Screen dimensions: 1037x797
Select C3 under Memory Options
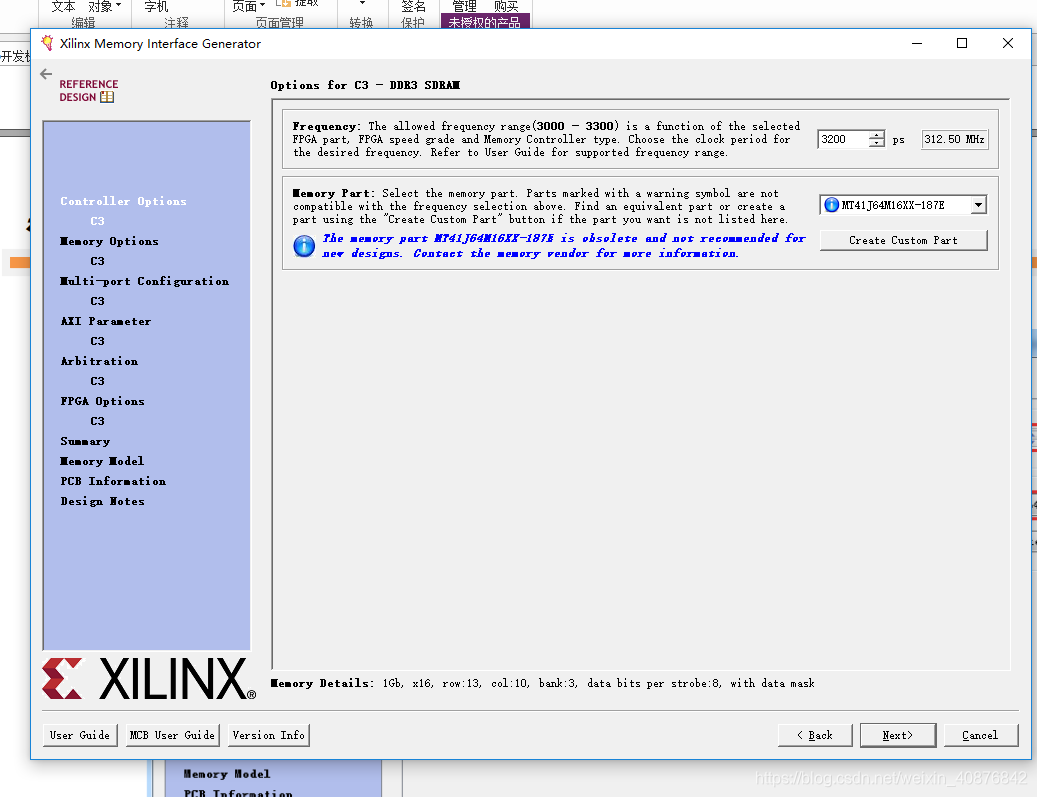[x=97, y=261]
